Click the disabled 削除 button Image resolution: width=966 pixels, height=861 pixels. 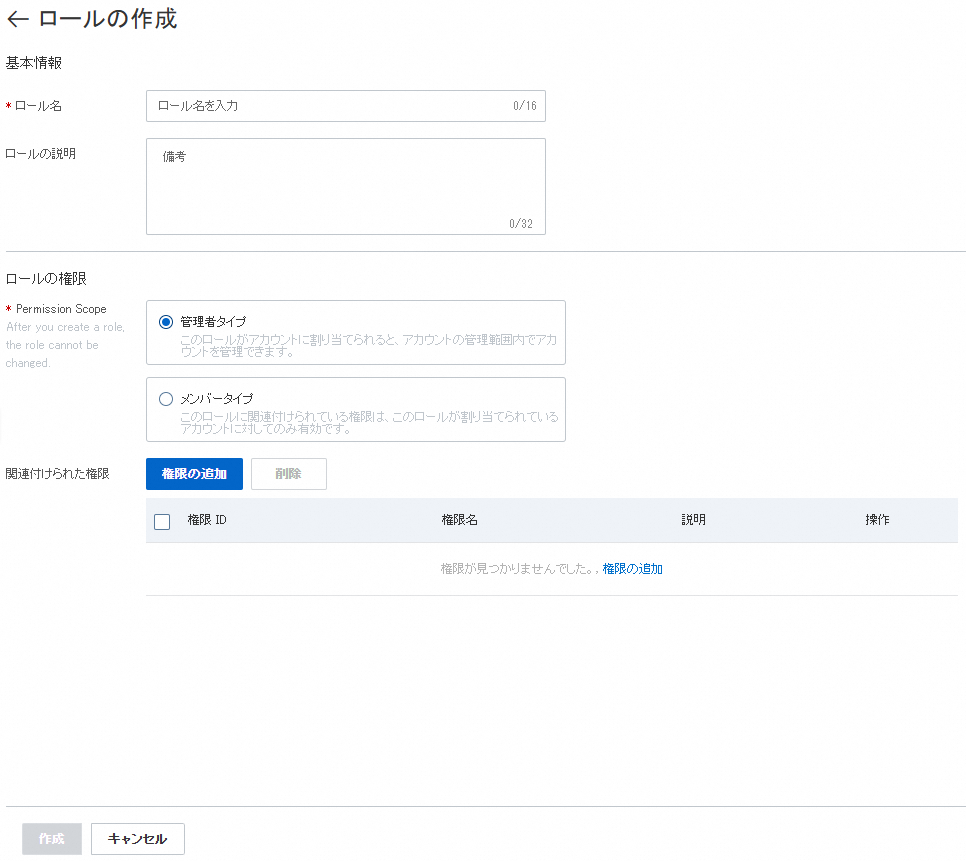[x=288, y=474]
